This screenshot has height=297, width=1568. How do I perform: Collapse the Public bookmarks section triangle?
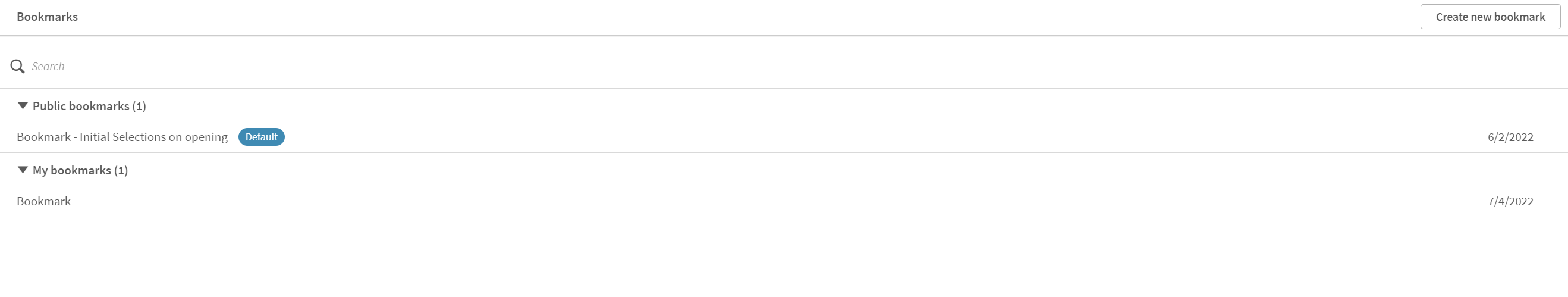pos(23,106)
